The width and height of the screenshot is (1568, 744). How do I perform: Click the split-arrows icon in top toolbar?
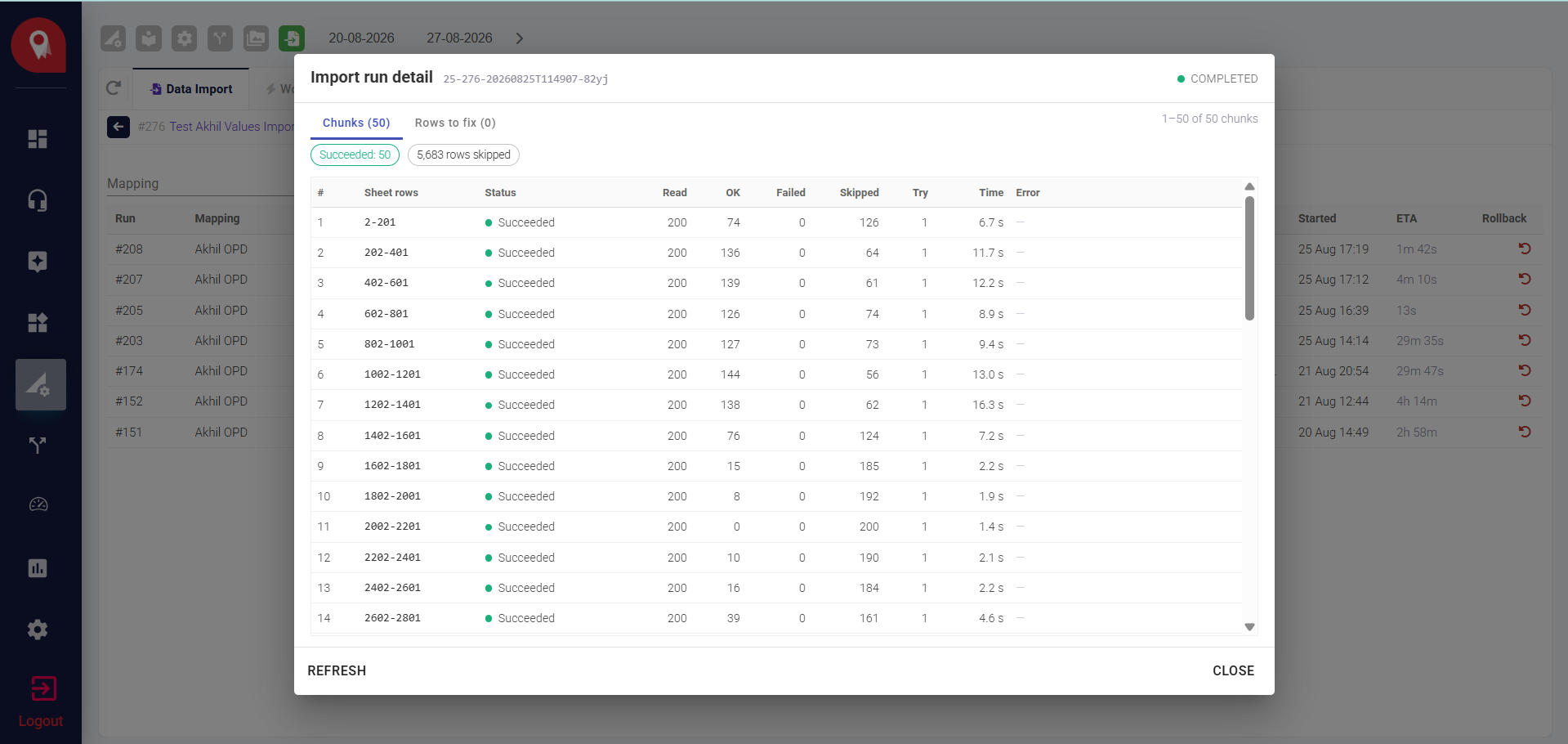220,38
